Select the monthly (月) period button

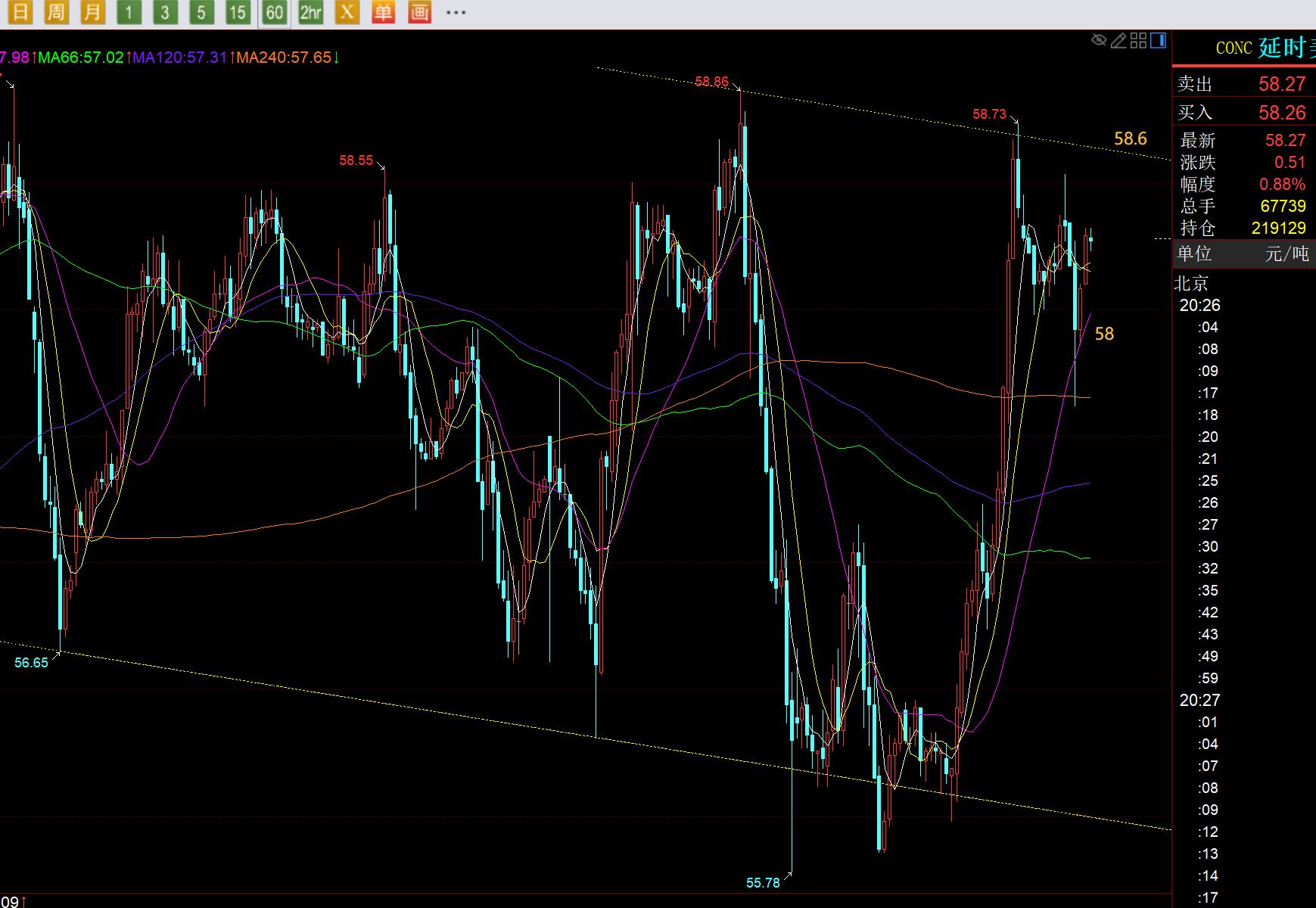pos(92,12)
